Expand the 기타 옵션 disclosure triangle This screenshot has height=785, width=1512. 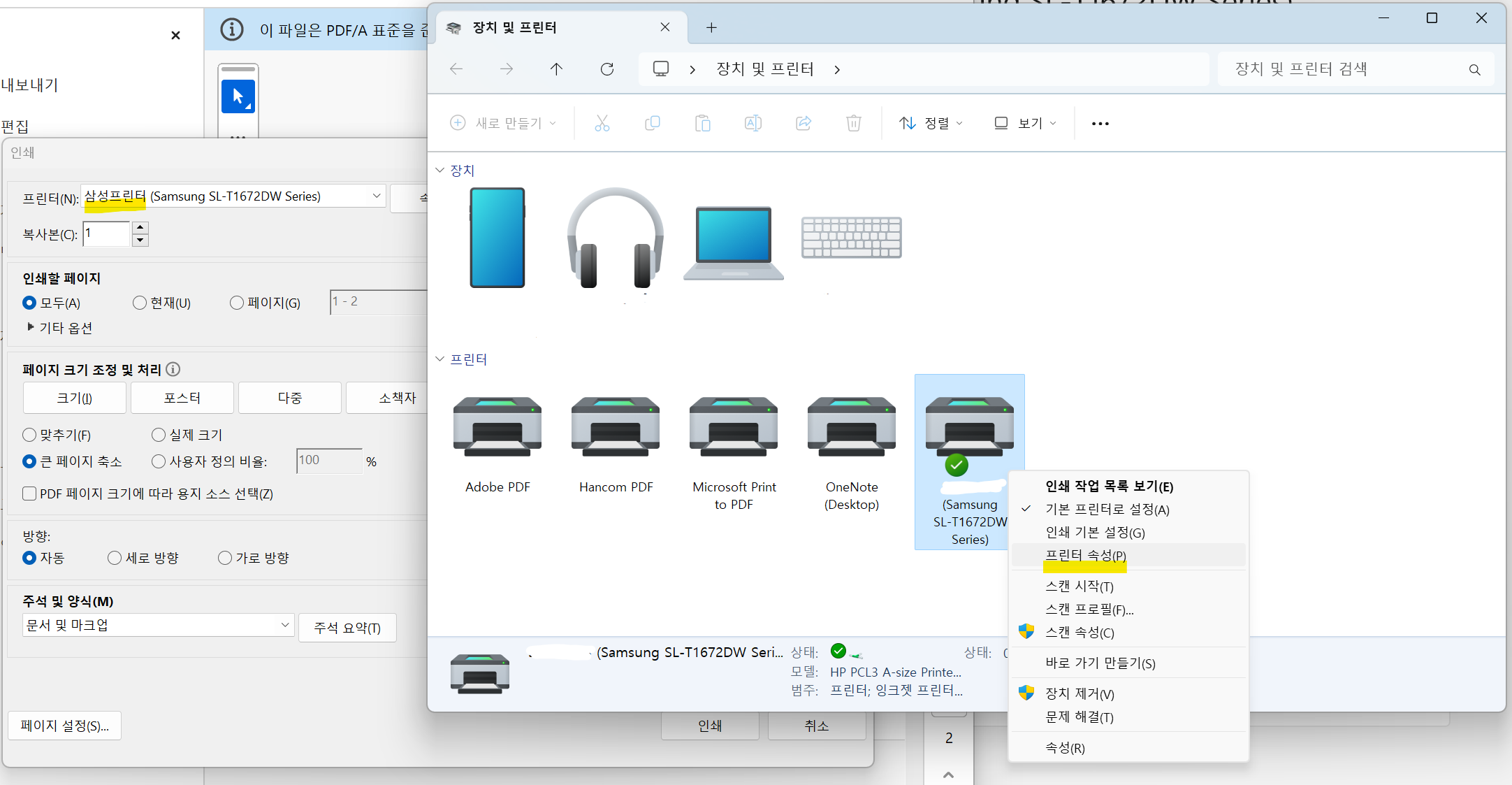(x=30, y=327)
